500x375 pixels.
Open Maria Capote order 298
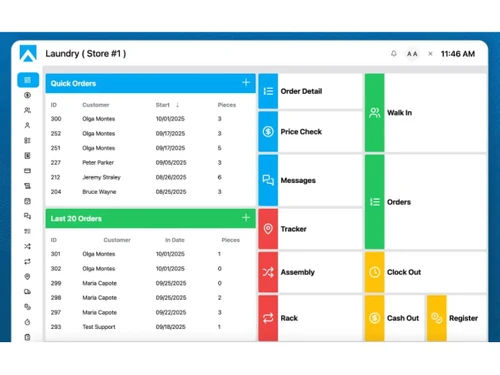point(151,298)
